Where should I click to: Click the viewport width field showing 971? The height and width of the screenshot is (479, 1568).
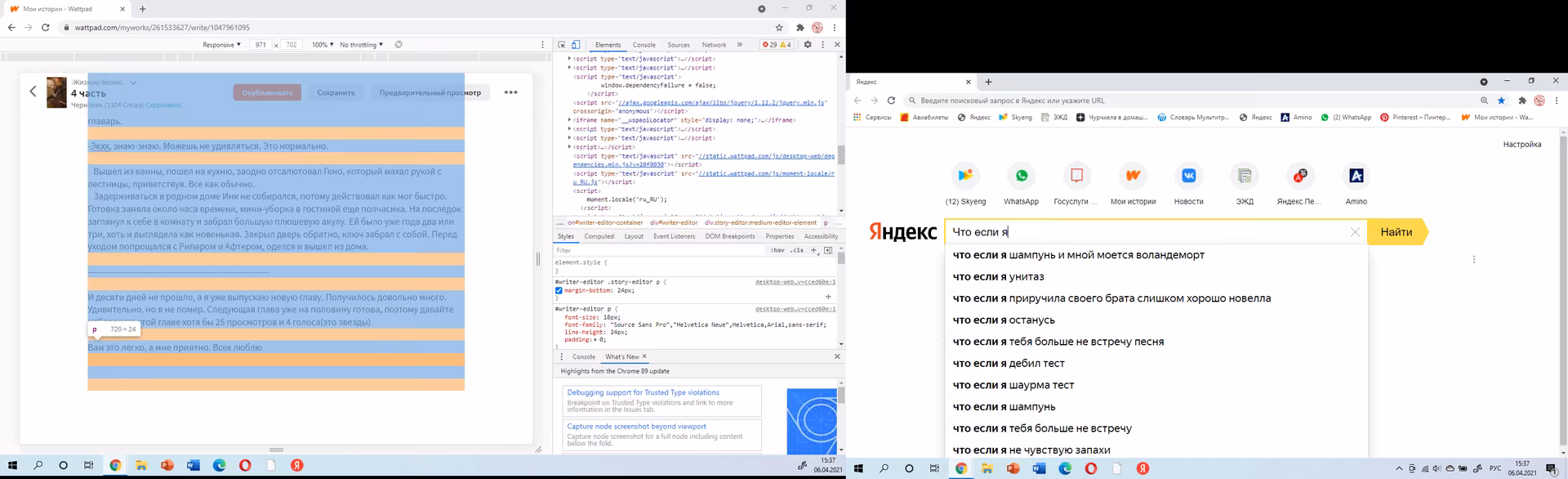pyautogui.click(x=261, y=45)
